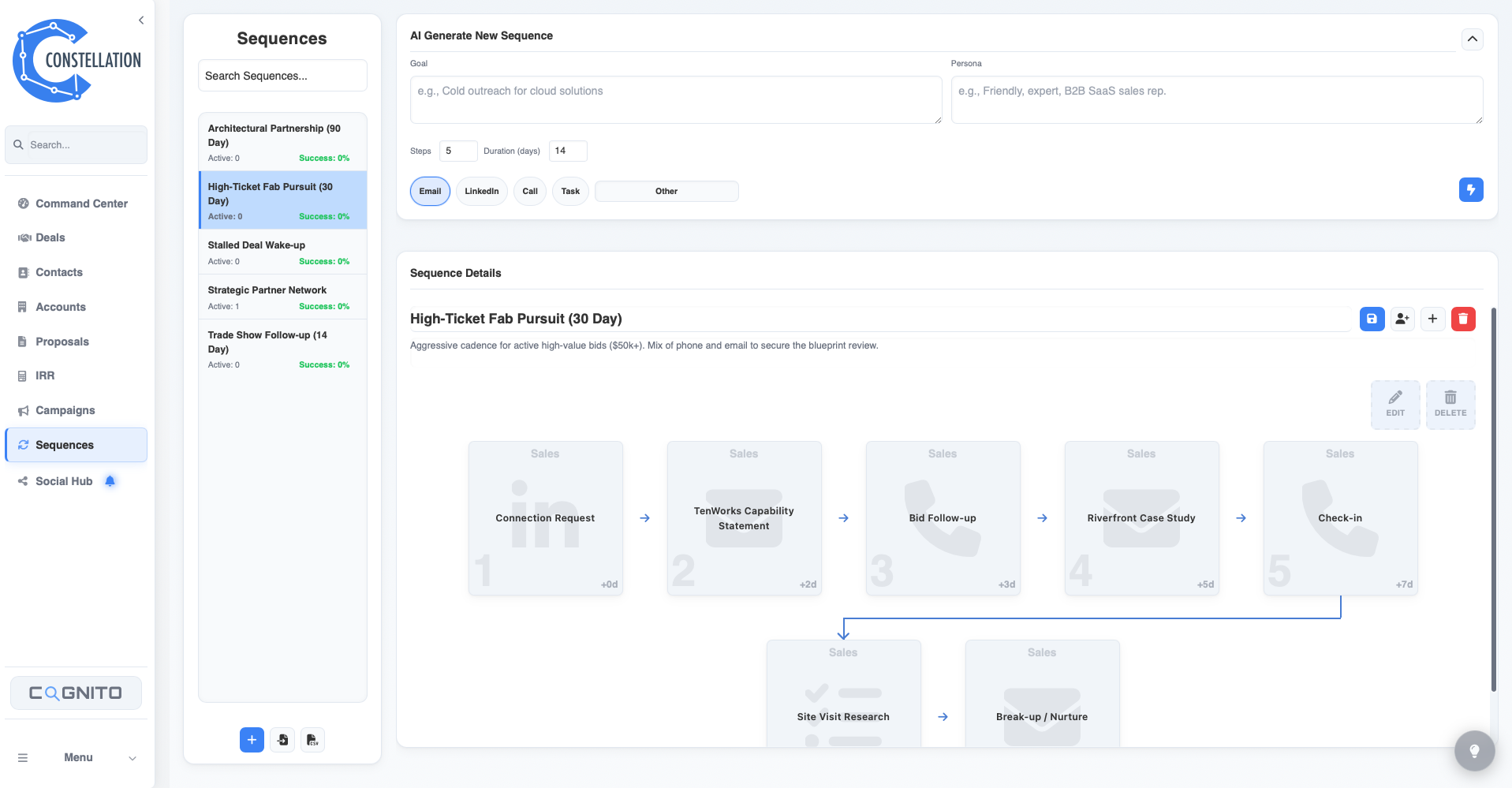Toggle the Email channel pill
Image resolution: width=1512 pixels, height=788 pixels.
pyautogui.click(x=430, y=191)
